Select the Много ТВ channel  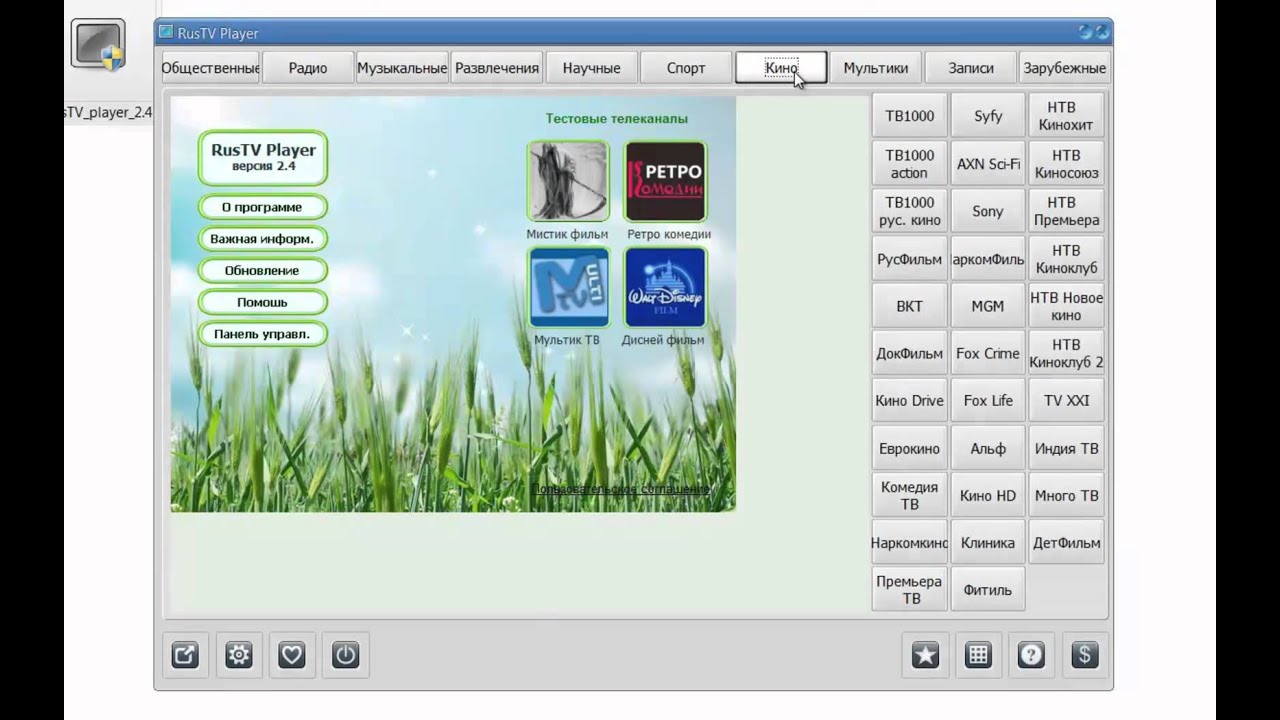click(x=1067, y=495)
